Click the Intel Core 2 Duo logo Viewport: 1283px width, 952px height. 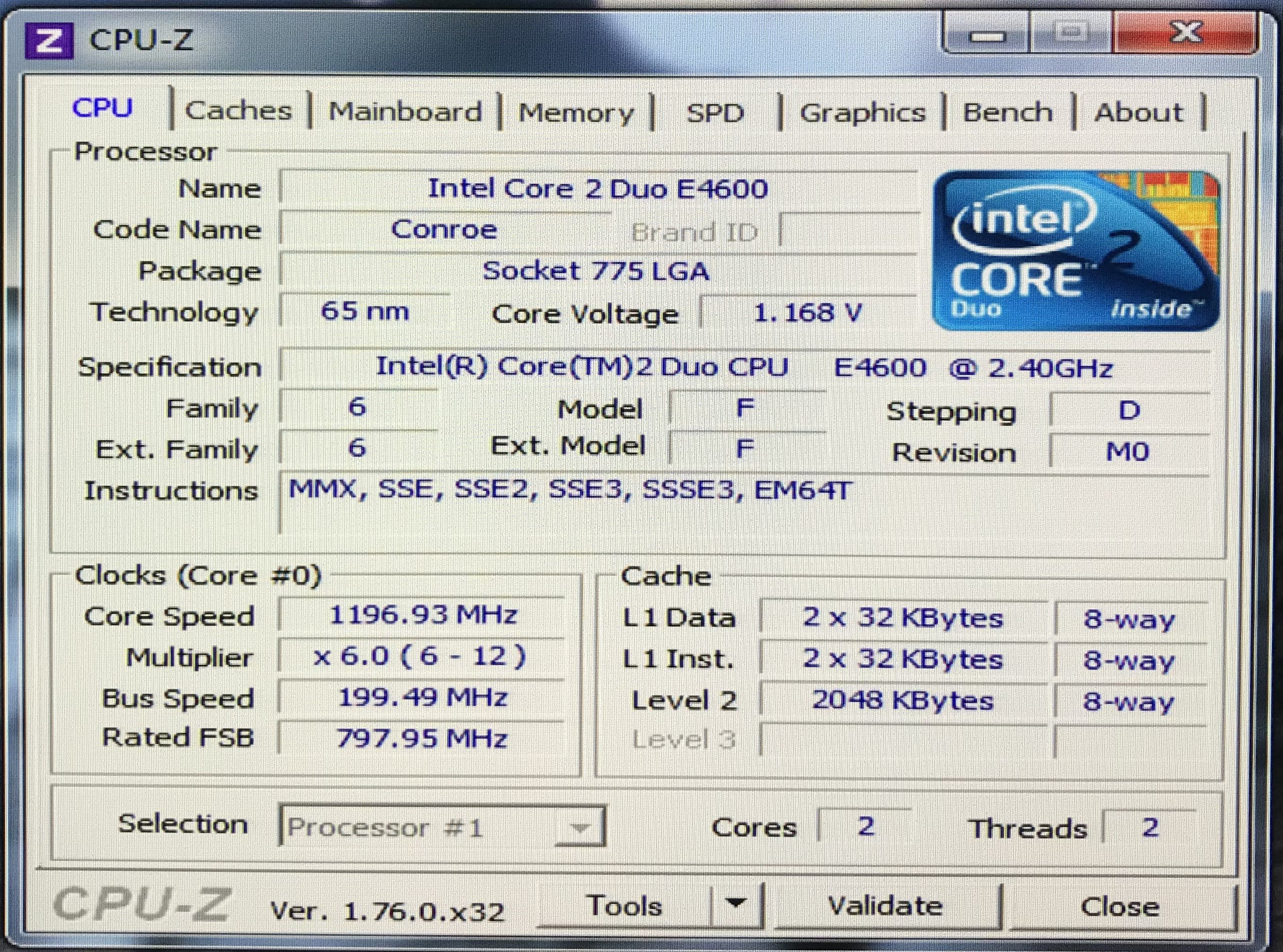pyautogui.click(x=1075, y=251)
